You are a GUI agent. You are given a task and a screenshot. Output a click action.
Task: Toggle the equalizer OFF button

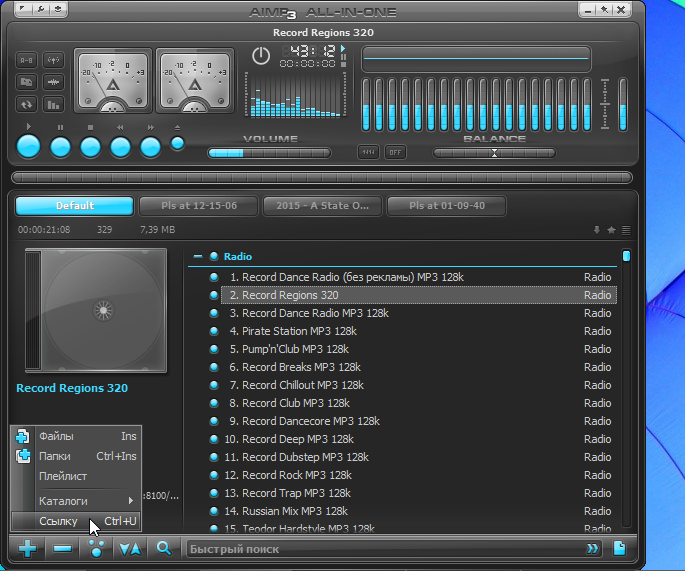click(396, 152)
